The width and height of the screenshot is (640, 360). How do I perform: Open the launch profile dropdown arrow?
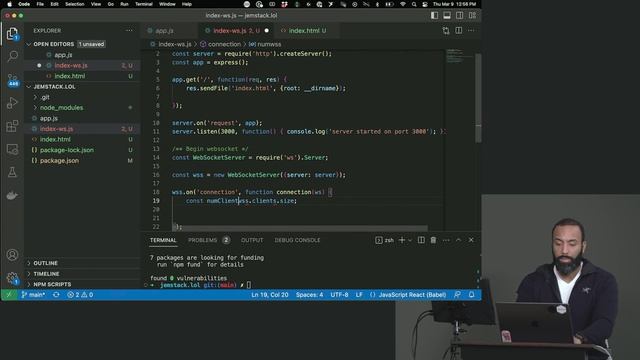pos(410,240)
